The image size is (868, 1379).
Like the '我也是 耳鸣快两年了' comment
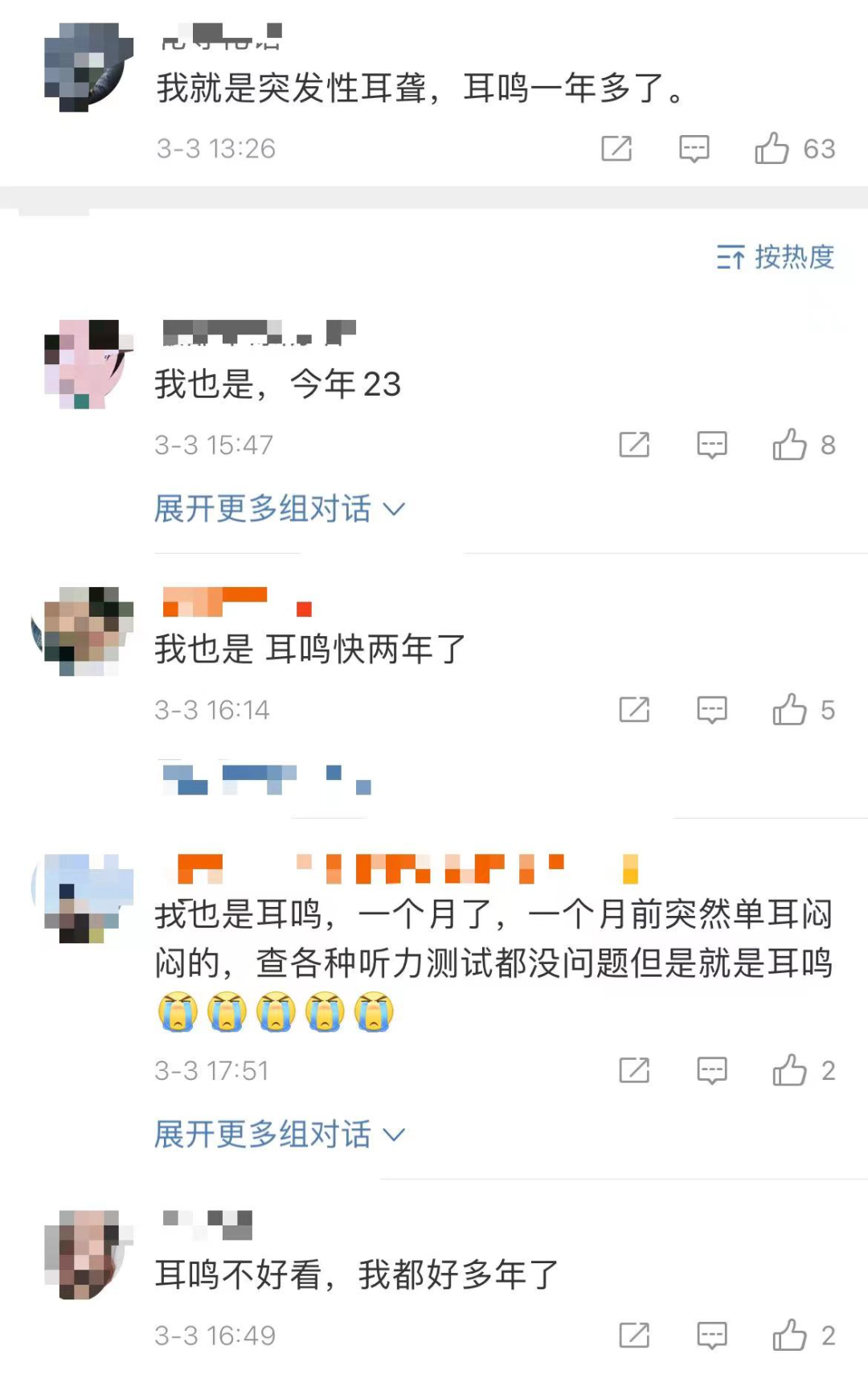coord(804,710)
